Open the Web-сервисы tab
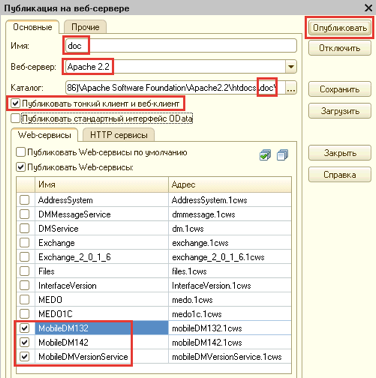 (x=44, y=135)
